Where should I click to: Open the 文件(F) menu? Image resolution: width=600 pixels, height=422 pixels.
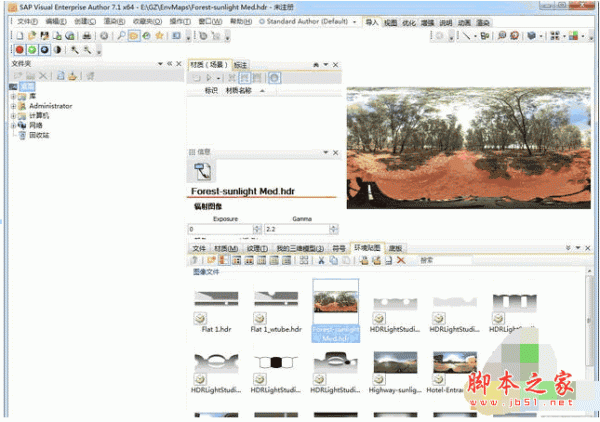(27, 21)
